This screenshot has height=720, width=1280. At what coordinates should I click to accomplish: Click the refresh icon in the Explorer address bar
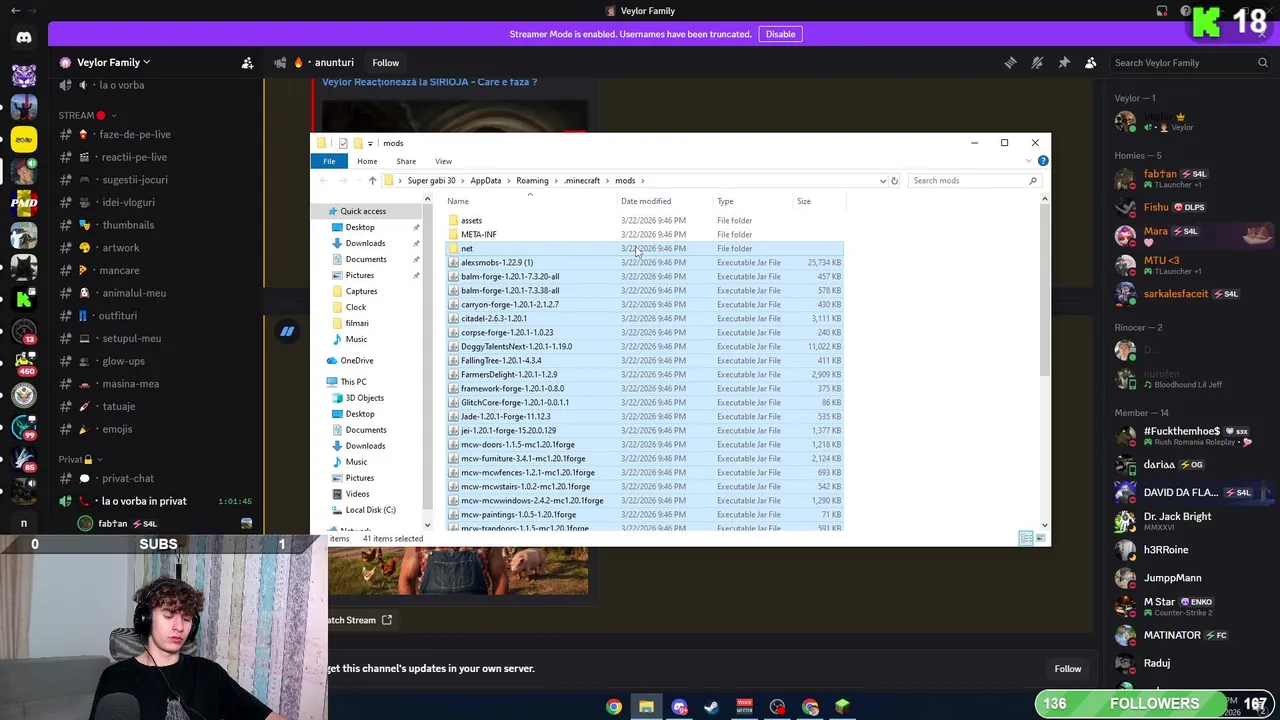(894, 181)
